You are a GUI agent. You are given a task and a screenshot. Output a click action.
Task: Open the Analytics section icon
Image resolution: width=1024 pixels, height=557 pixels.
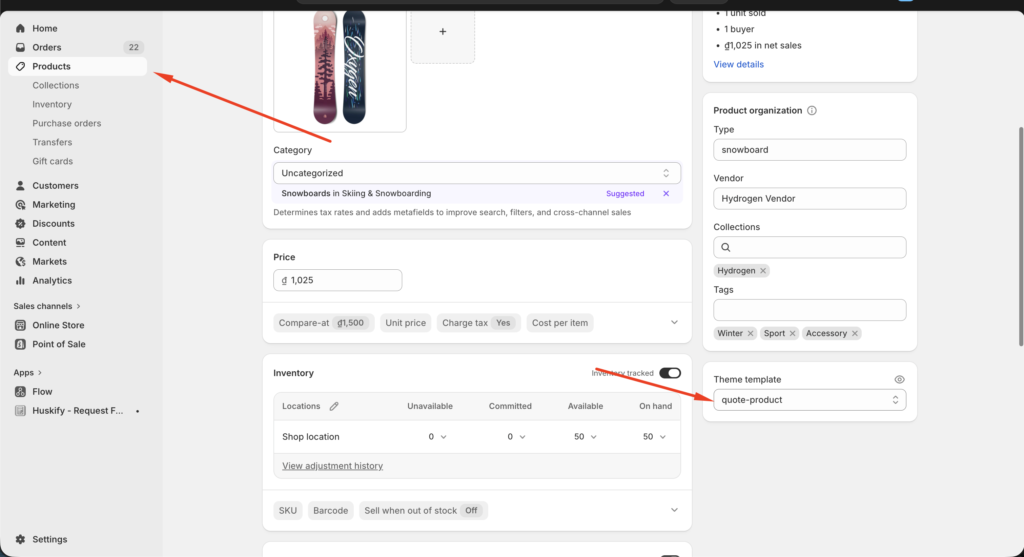click(20, 281)
